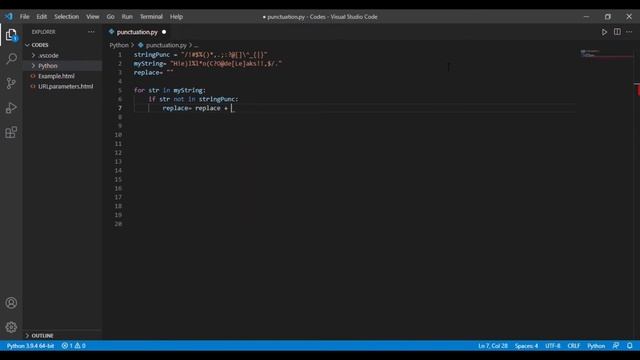Click the EXPLORER panel title
The height and width of the screenshot is (360, 640).
point(44,32)
